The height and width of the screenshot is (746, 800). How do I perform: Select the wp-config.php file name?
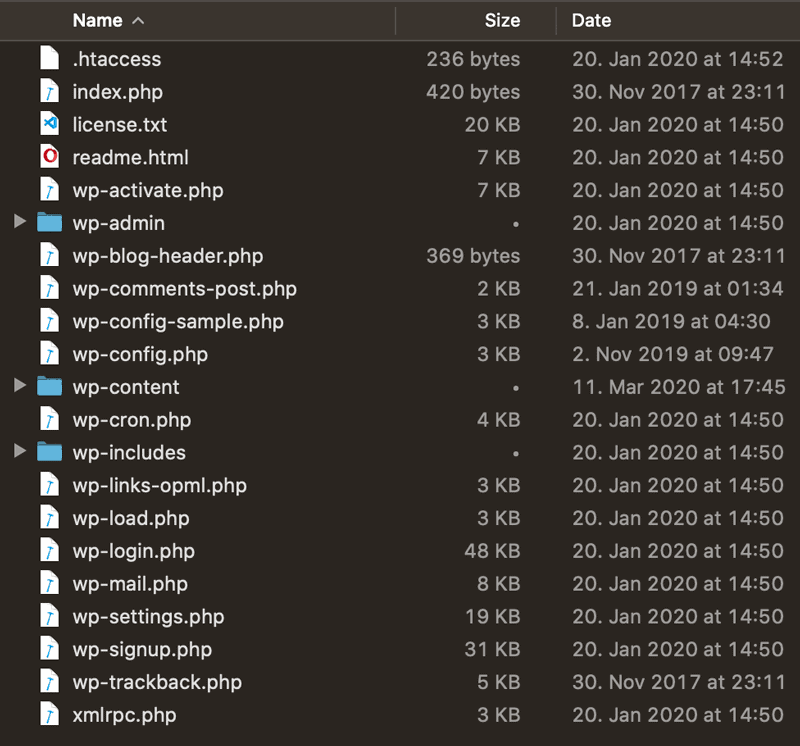[x=140, y=354]
